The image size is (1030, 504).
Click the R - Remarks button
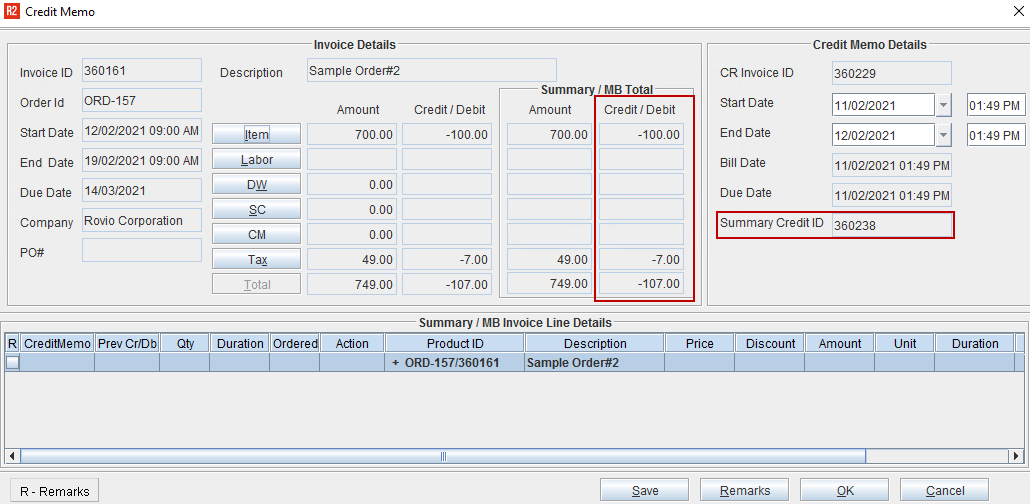coord(55,491)
